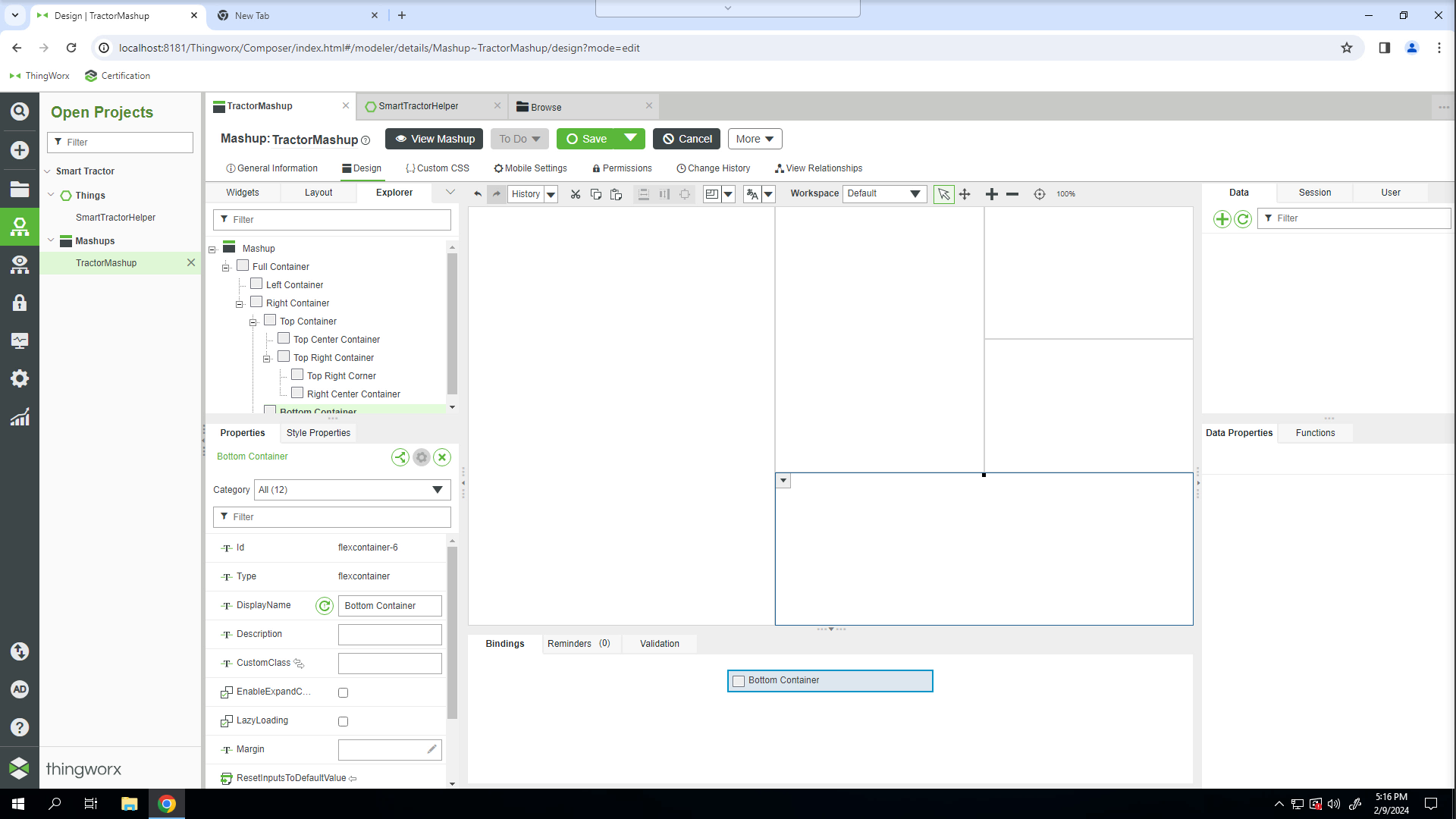The image size is (1456, 819).
Task: Open search in the left sidebar
Action: coord(20,111)
